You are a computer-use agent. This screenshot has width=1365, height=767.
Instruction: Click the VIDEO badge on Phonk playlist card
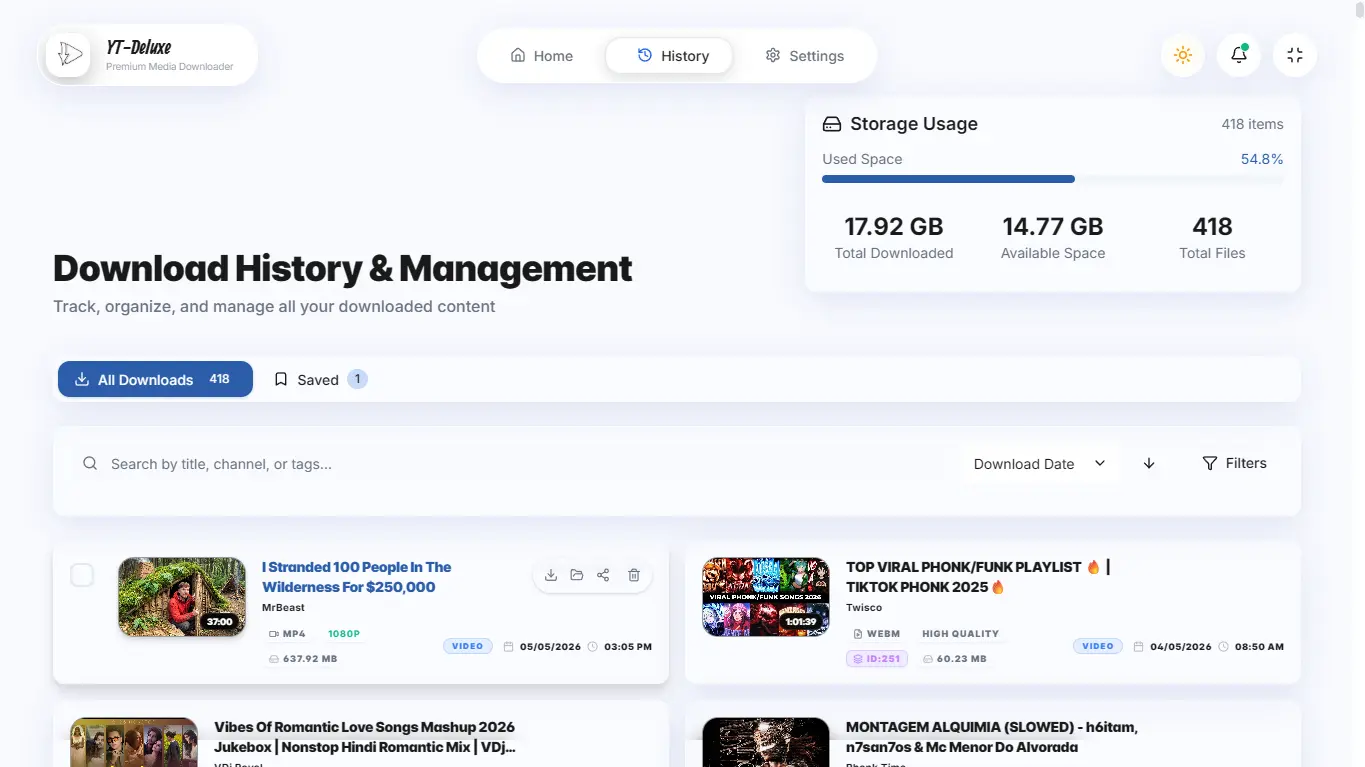pos(1098,646)
